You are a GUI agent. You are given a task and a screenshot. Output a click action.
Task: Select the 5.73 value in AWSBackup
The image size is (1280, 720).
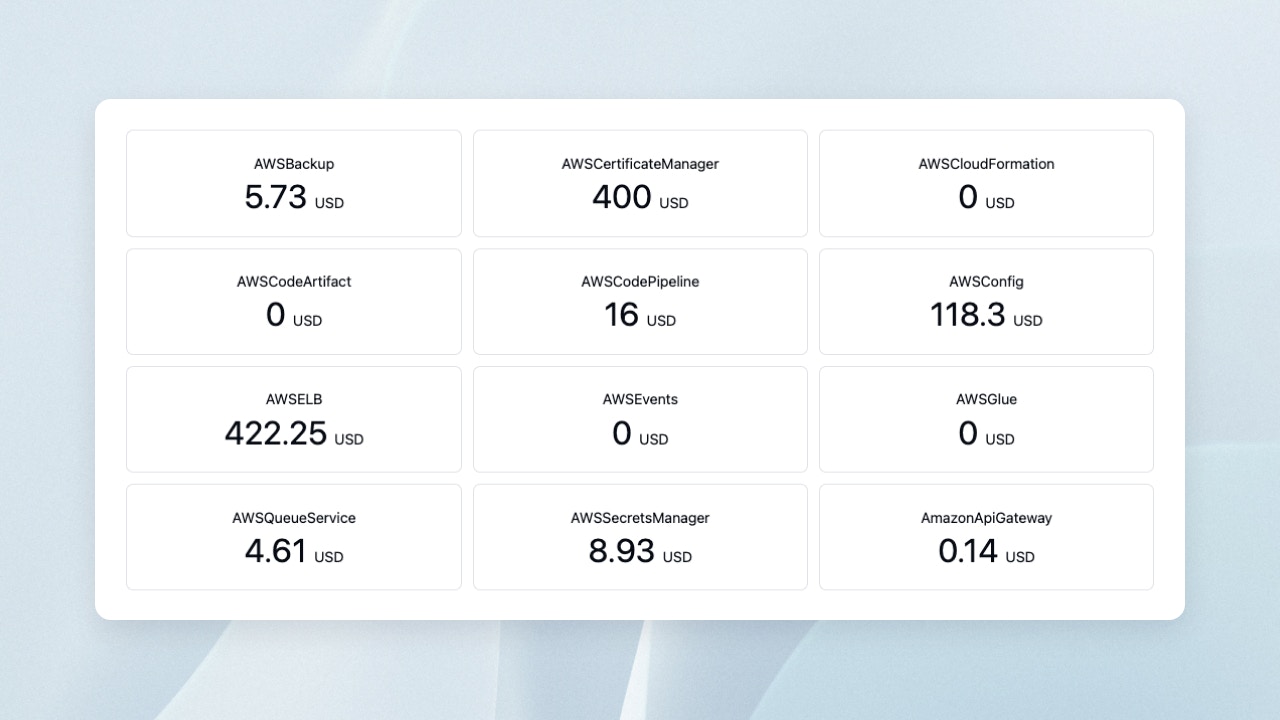coord(276,197)
